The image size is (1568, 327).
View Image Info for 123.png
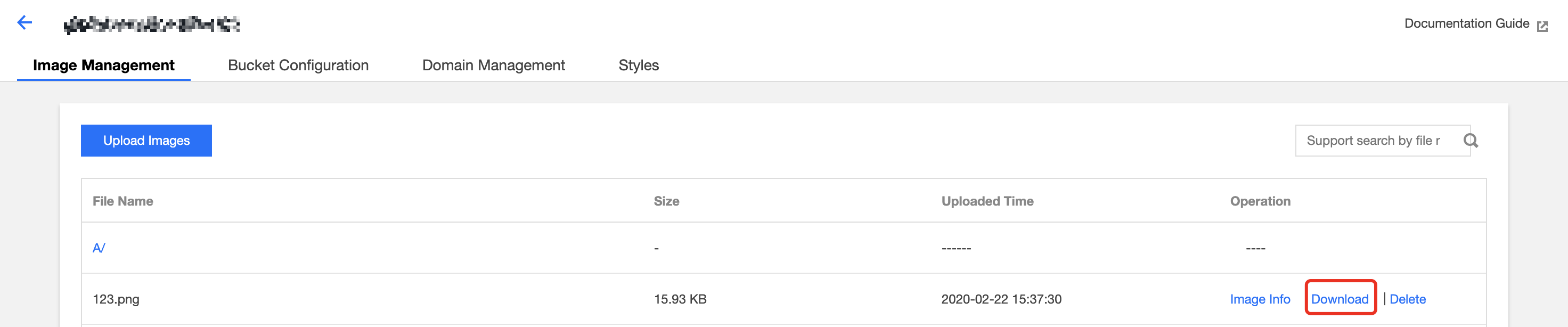[x=1260, y=299]
